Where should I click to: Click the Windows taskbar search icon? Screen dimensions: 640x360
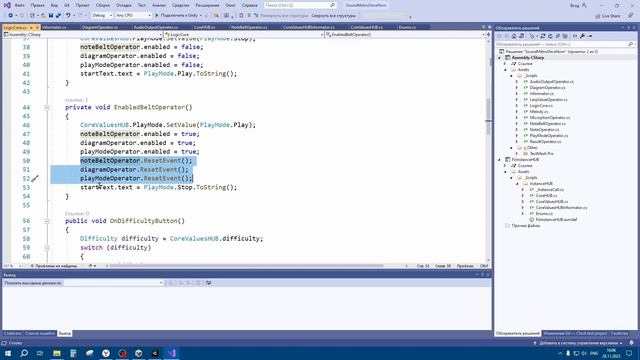point(24,353)
